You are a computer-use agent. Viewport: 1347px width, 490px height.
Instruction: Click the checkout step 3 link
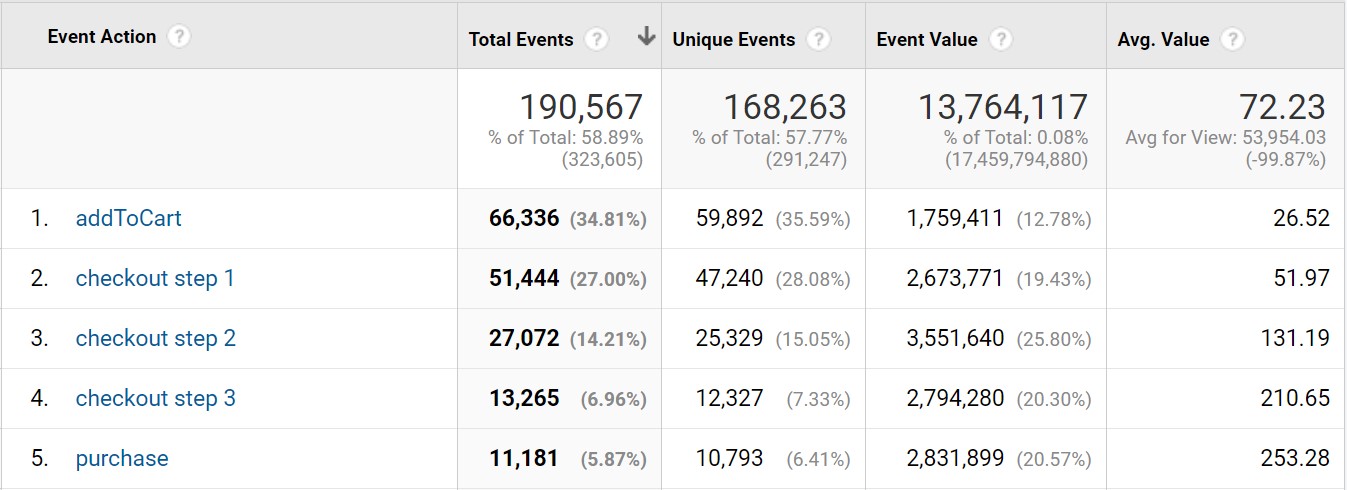155,398
